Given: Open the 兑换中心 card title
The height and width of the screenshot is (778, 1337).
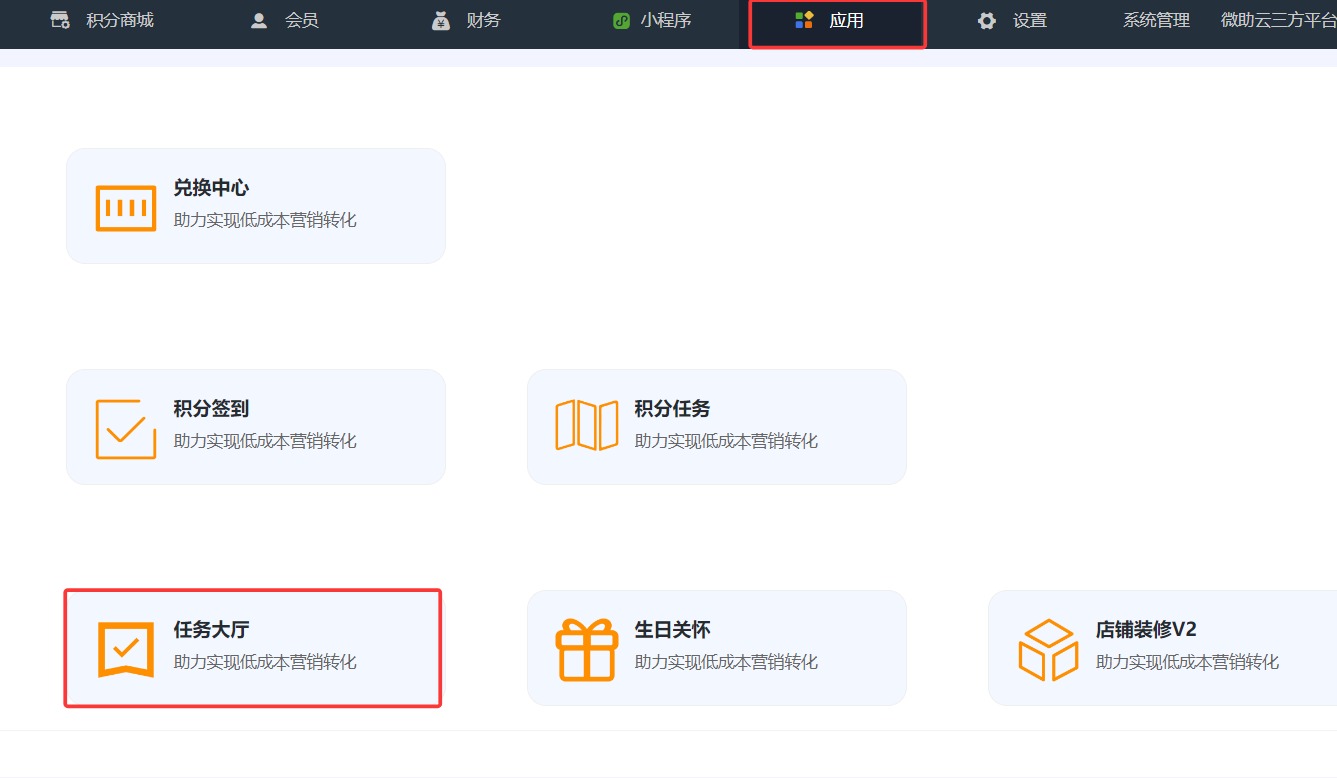Looking at the screenshot, I should (211, 188).
